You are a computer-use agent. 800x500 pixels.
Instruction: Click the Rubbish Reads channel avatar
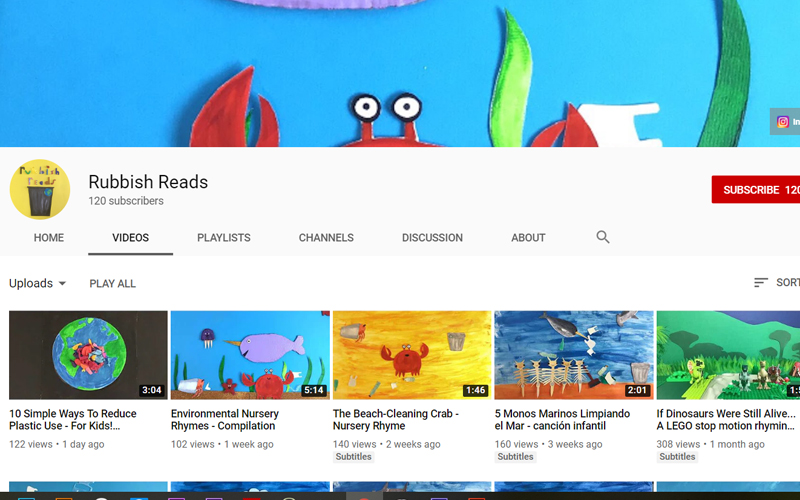coord(40,190)
